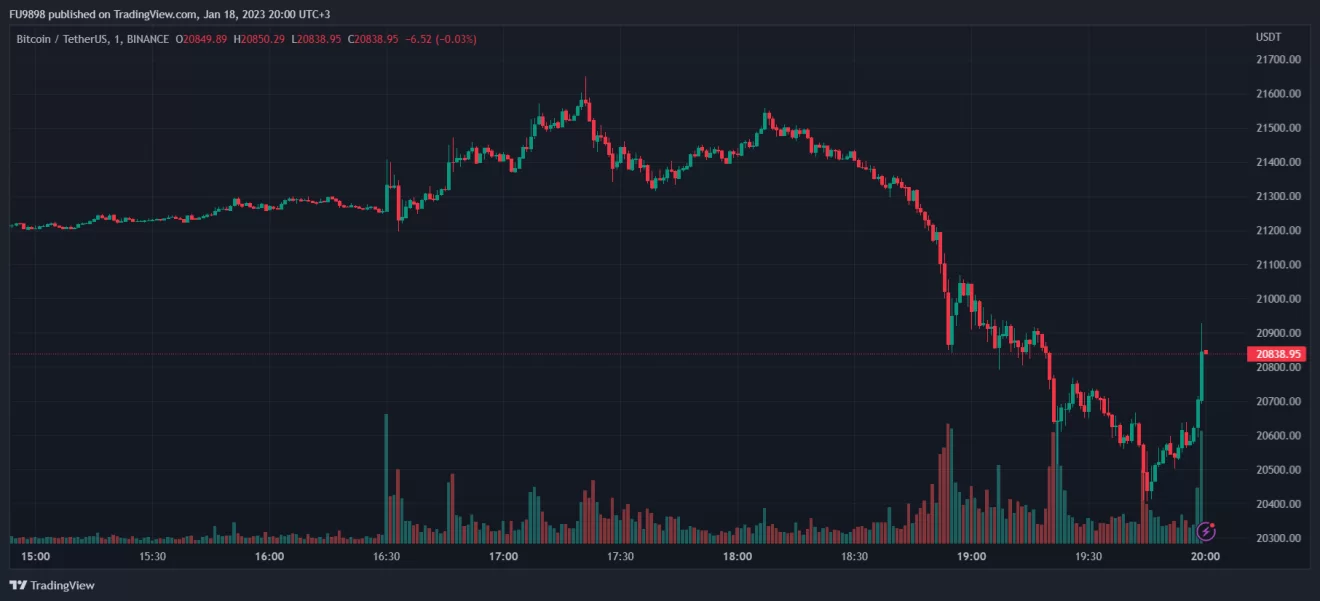Select the 20:00 time axis marker

click(x=1204, y=557)
